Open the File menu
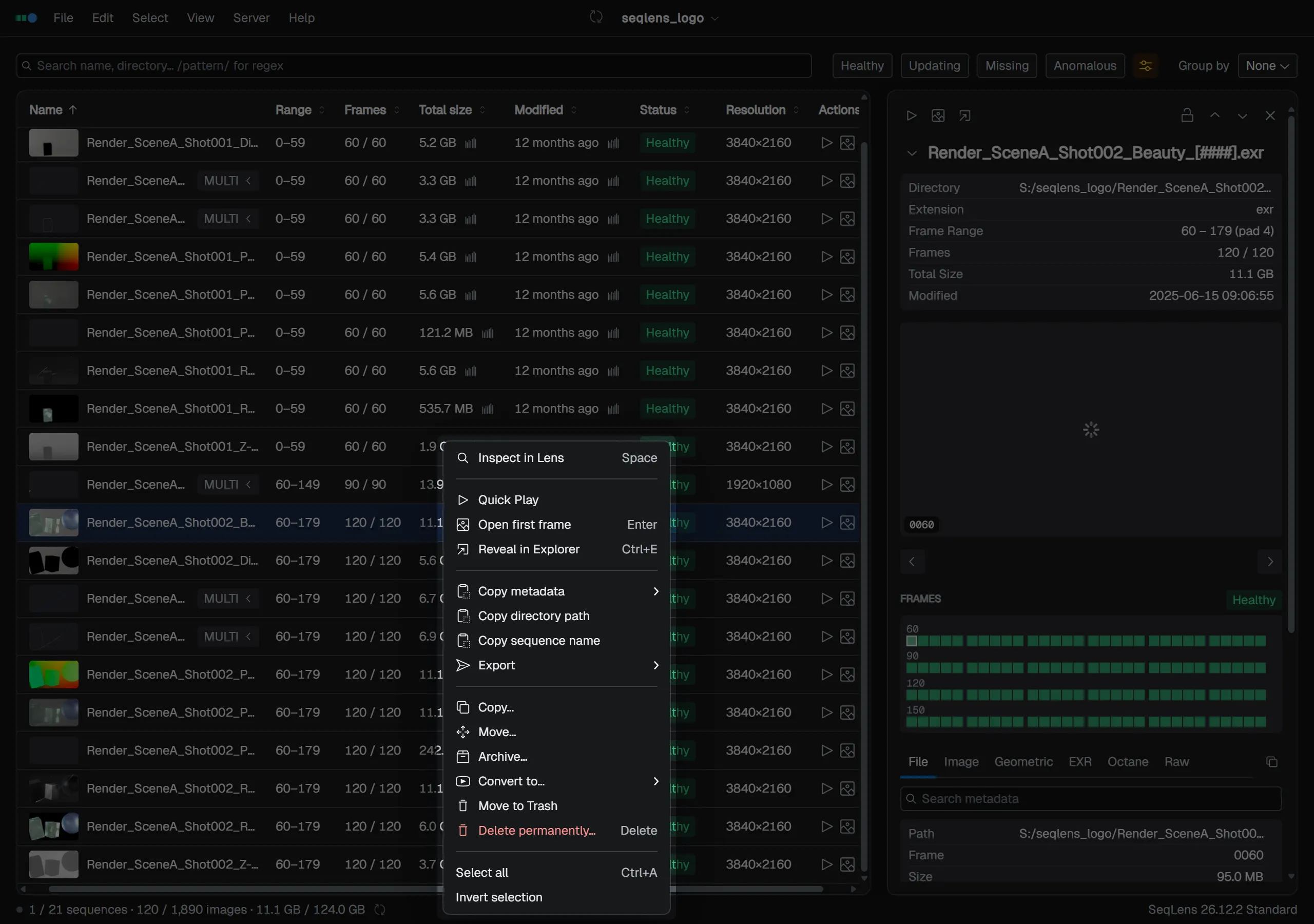Image resolution: width=1314 pixels, height=924 pixels. [x=63, y=18]
